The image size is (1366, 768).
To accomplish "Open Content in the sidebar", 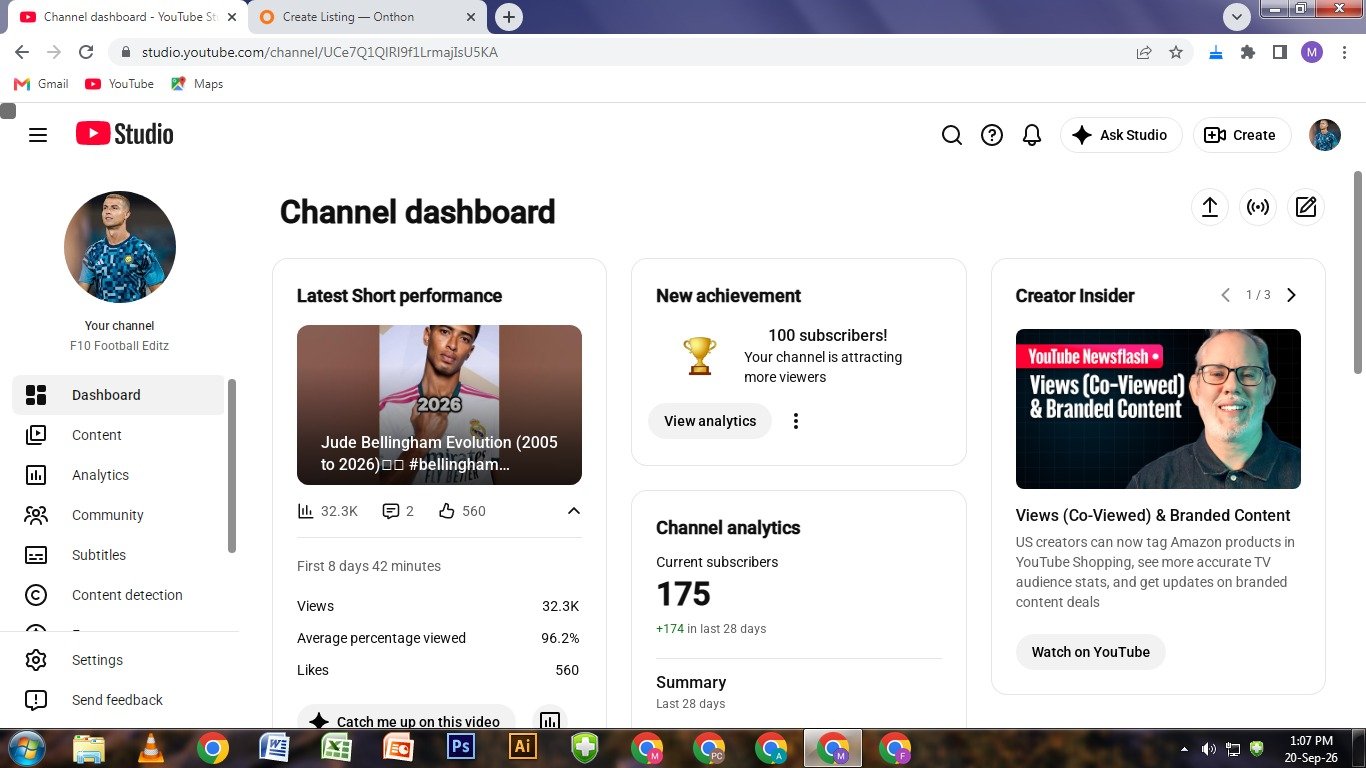I will 118,435.
